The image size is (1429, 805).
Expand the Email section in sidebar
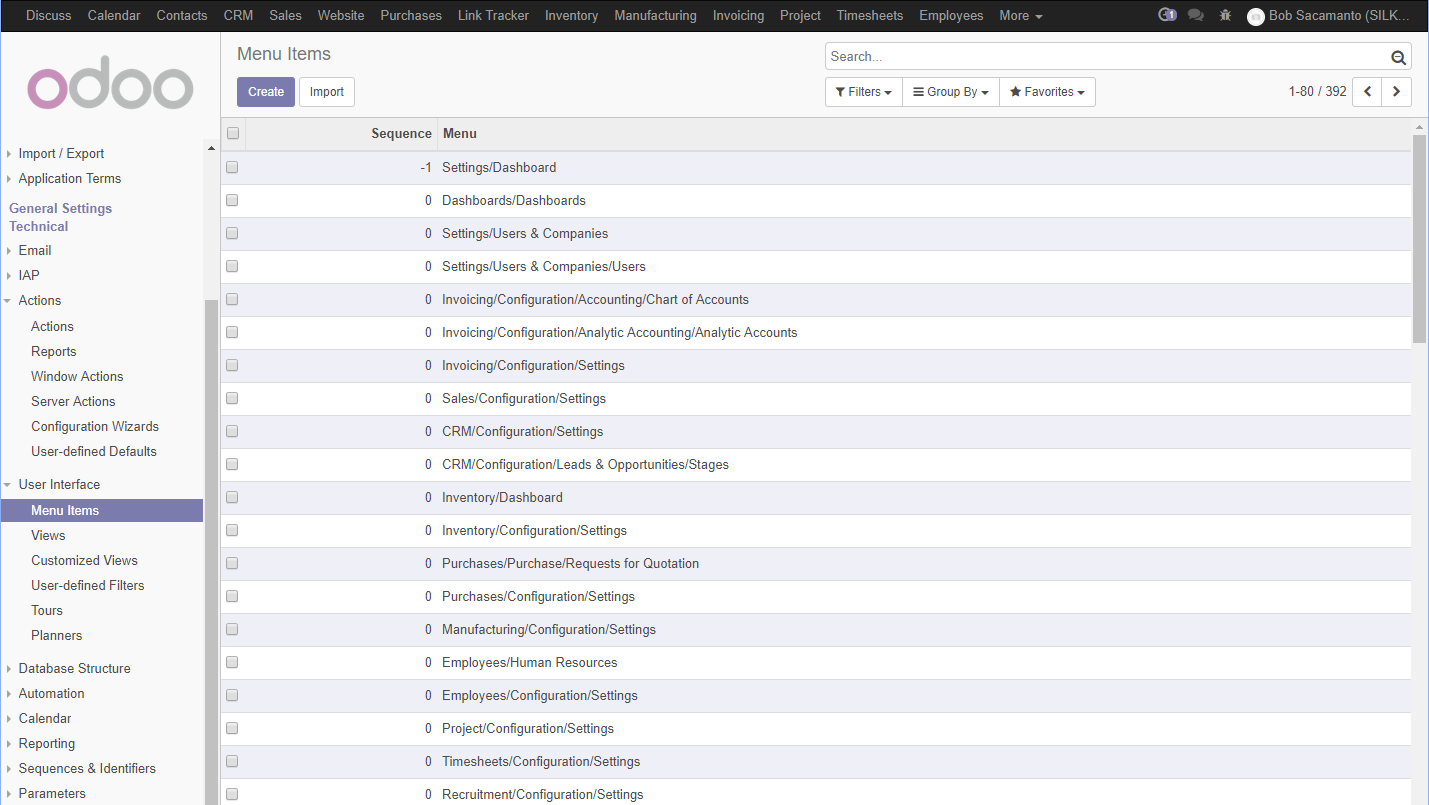[34, 250]
